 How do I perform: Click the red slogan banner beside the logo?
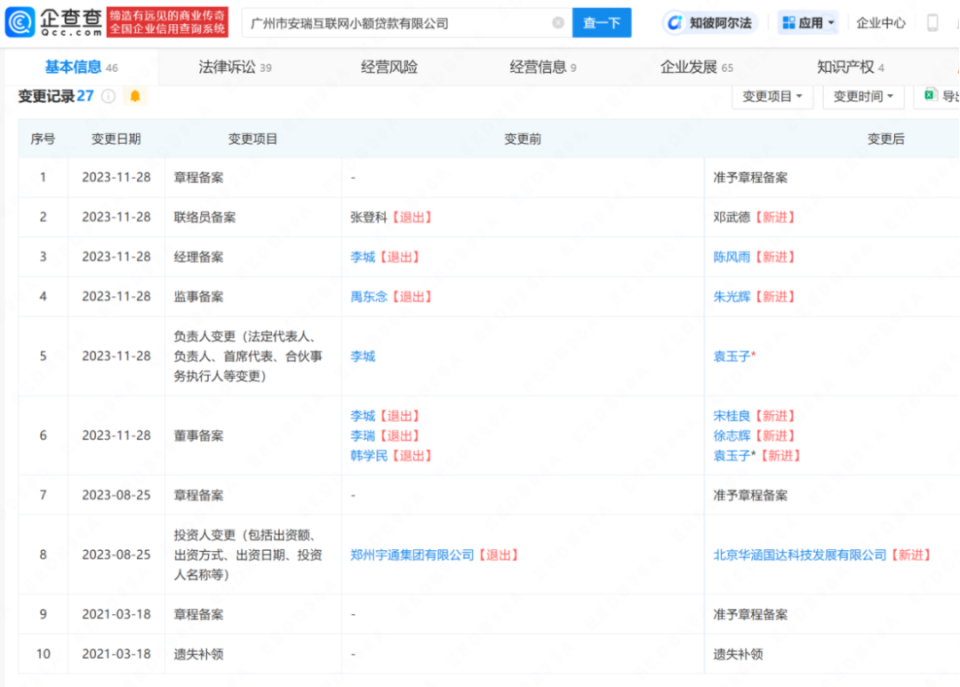pyautogui.click(x=168, y=22)
